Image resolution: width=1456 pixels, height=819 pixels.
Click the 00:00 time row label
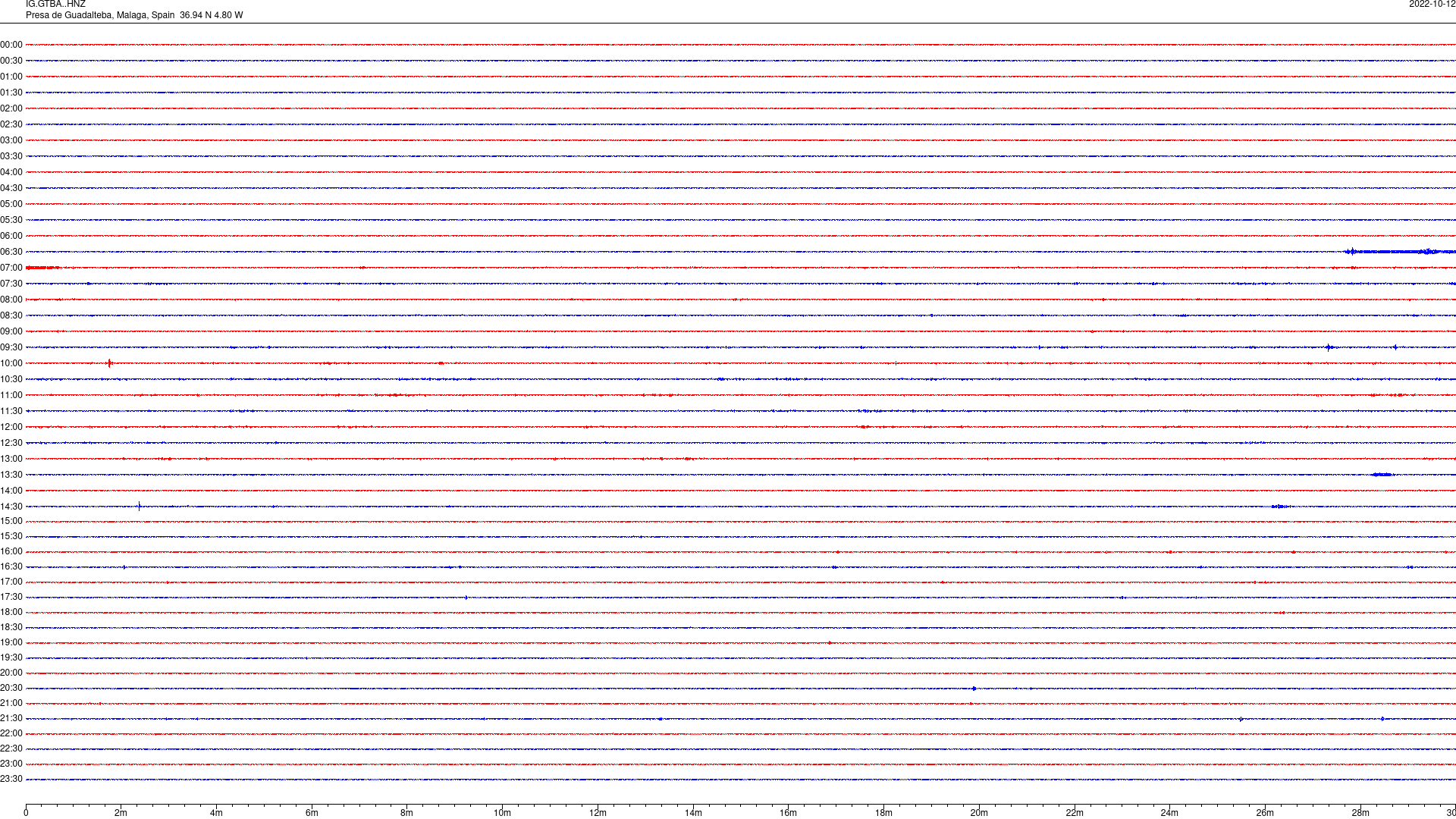click(11, 45)
